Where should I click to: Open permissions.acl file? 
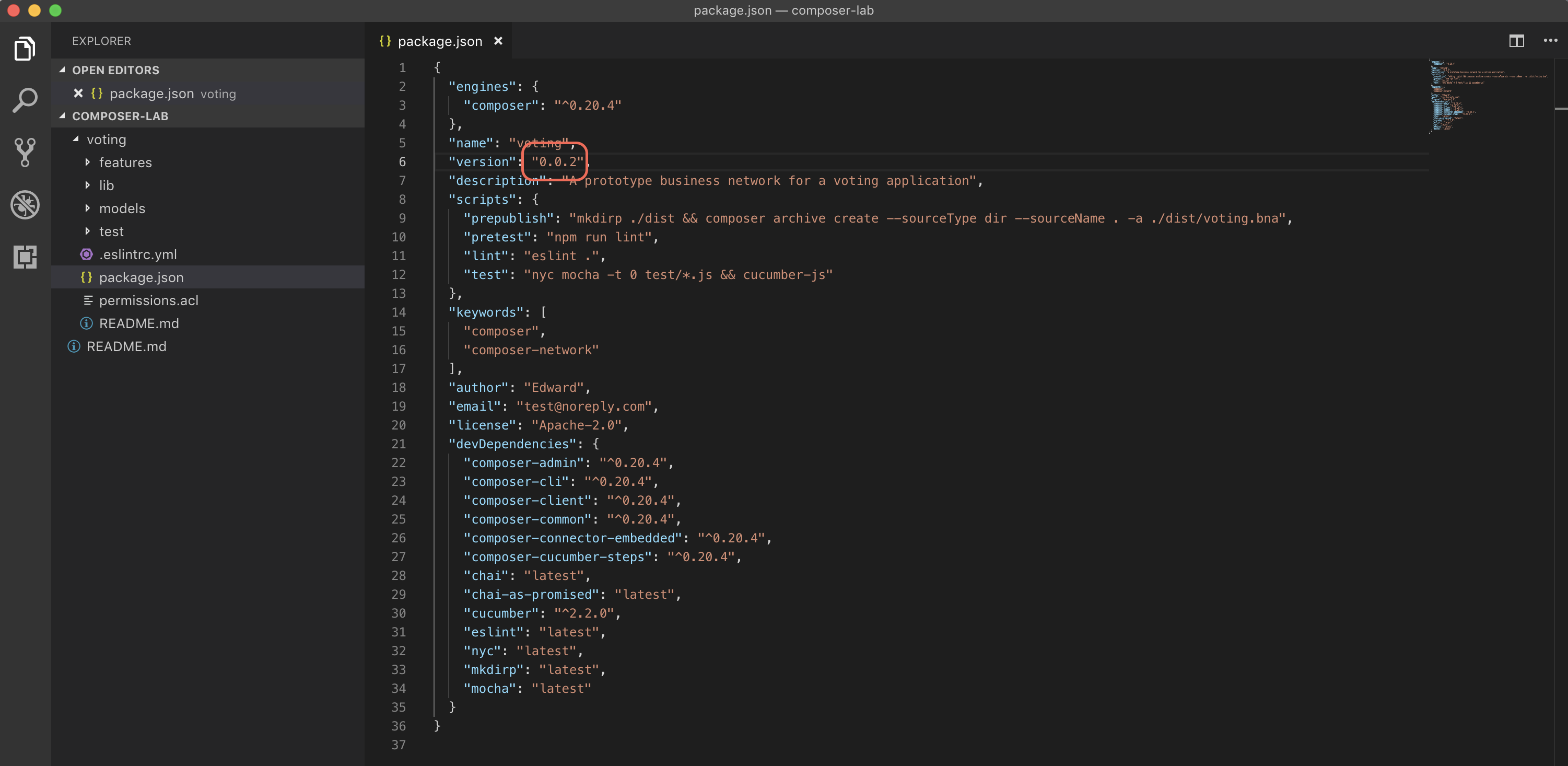(148, 300)
